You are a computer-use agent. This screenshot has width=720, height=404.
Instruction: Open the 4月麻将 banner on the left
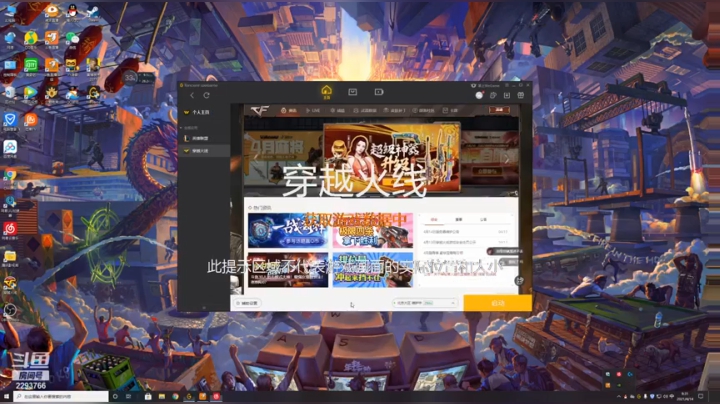pos(283,158)
